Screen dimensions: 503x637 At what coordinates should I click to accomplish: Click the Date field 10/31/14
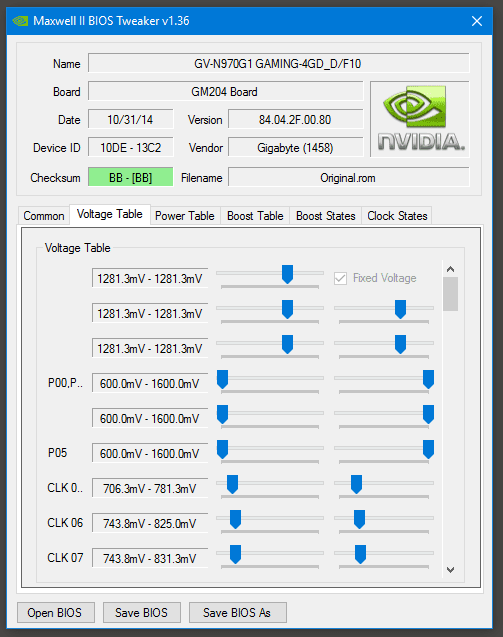click(x=130, y=119)
